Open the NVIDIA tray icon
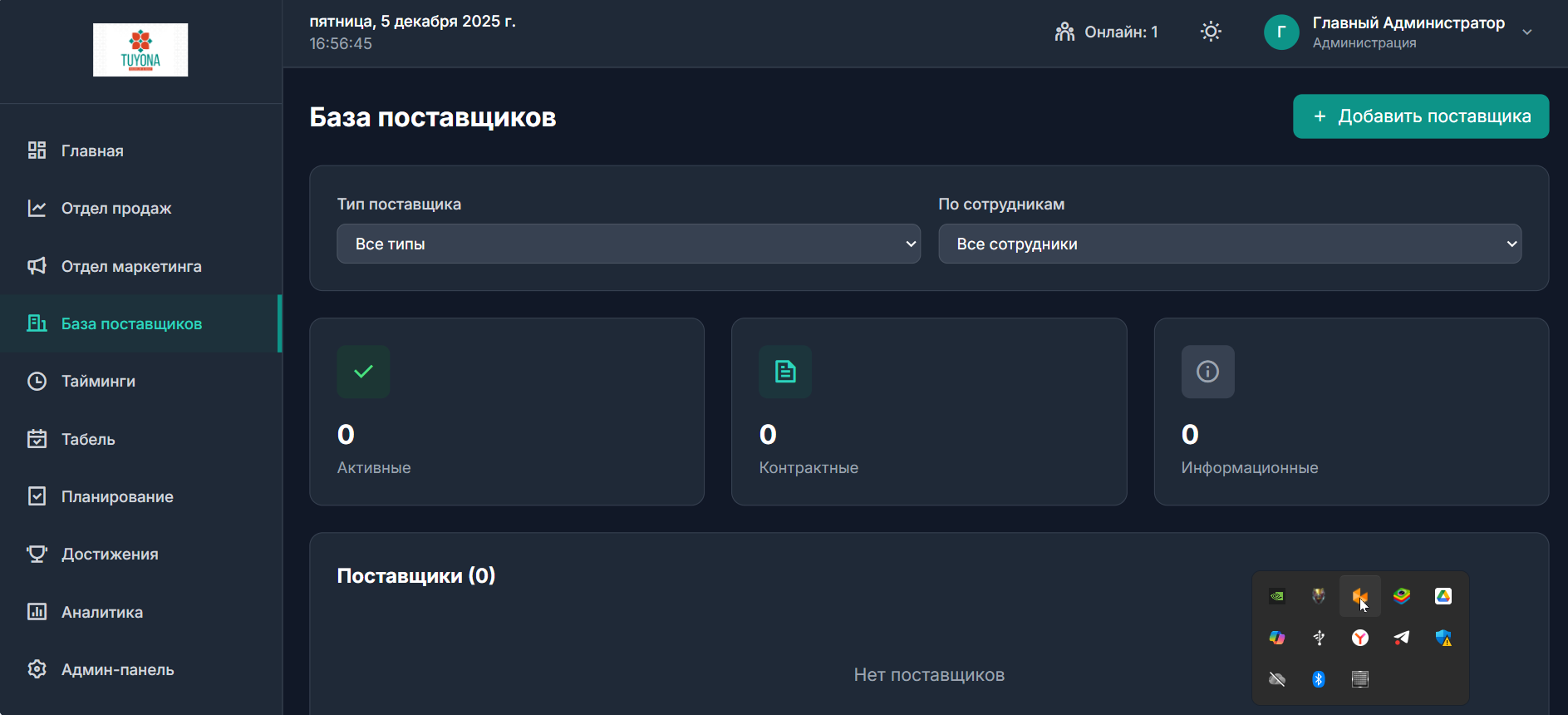This screenshot has width=1568, height=715. tap(1277, 596)
